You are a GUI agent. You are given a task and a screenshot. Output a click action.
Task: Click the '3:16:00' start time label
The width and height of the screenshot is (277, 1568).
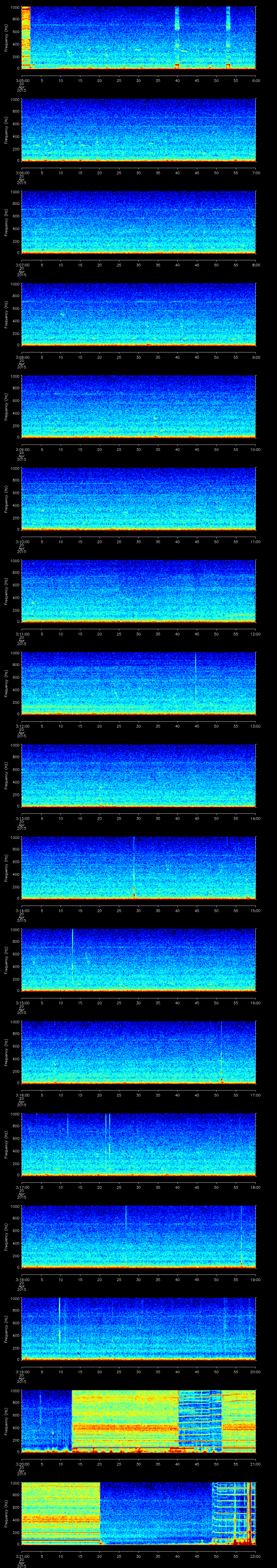(21, 1095)
